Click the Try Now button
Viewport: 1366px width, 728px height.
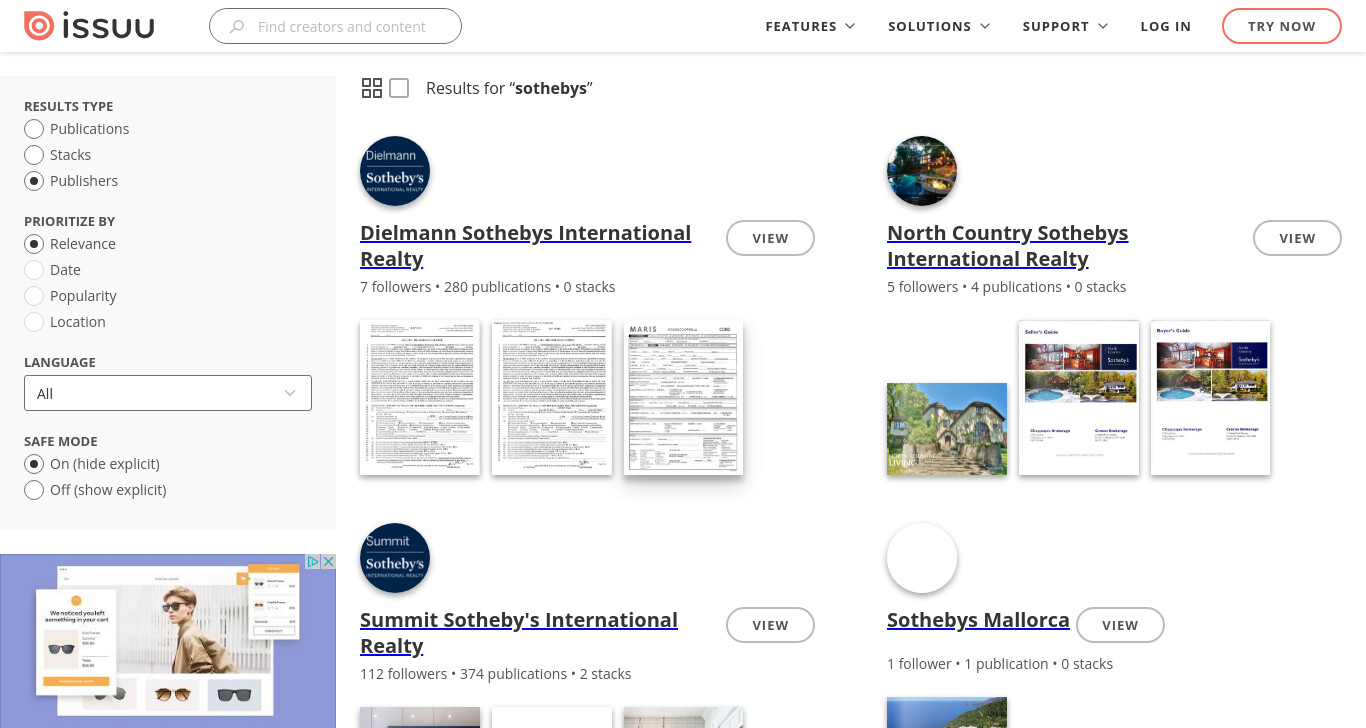[1282, 26]
